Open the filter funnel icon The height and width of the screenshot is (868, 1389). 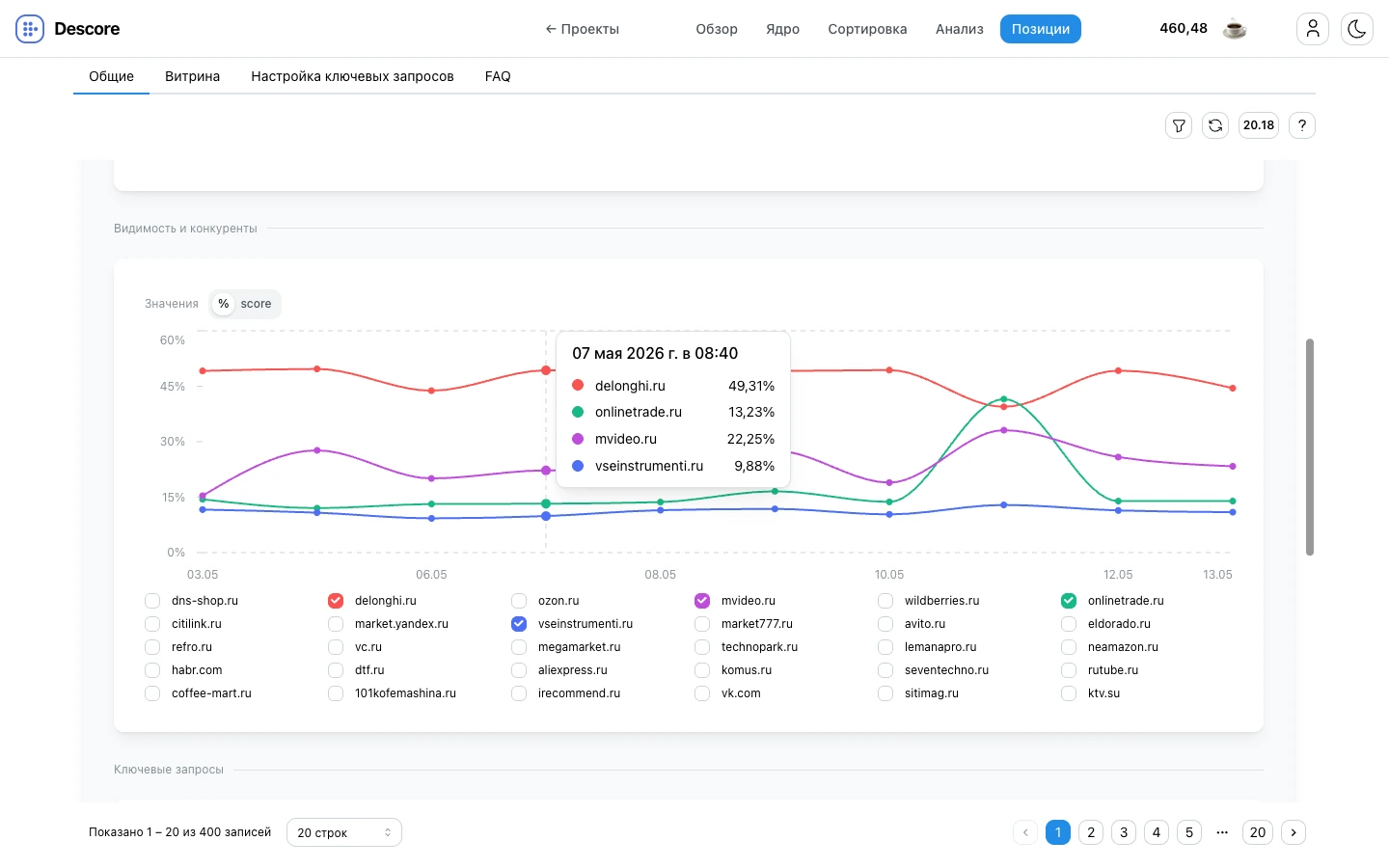[x=1179, y=125]
